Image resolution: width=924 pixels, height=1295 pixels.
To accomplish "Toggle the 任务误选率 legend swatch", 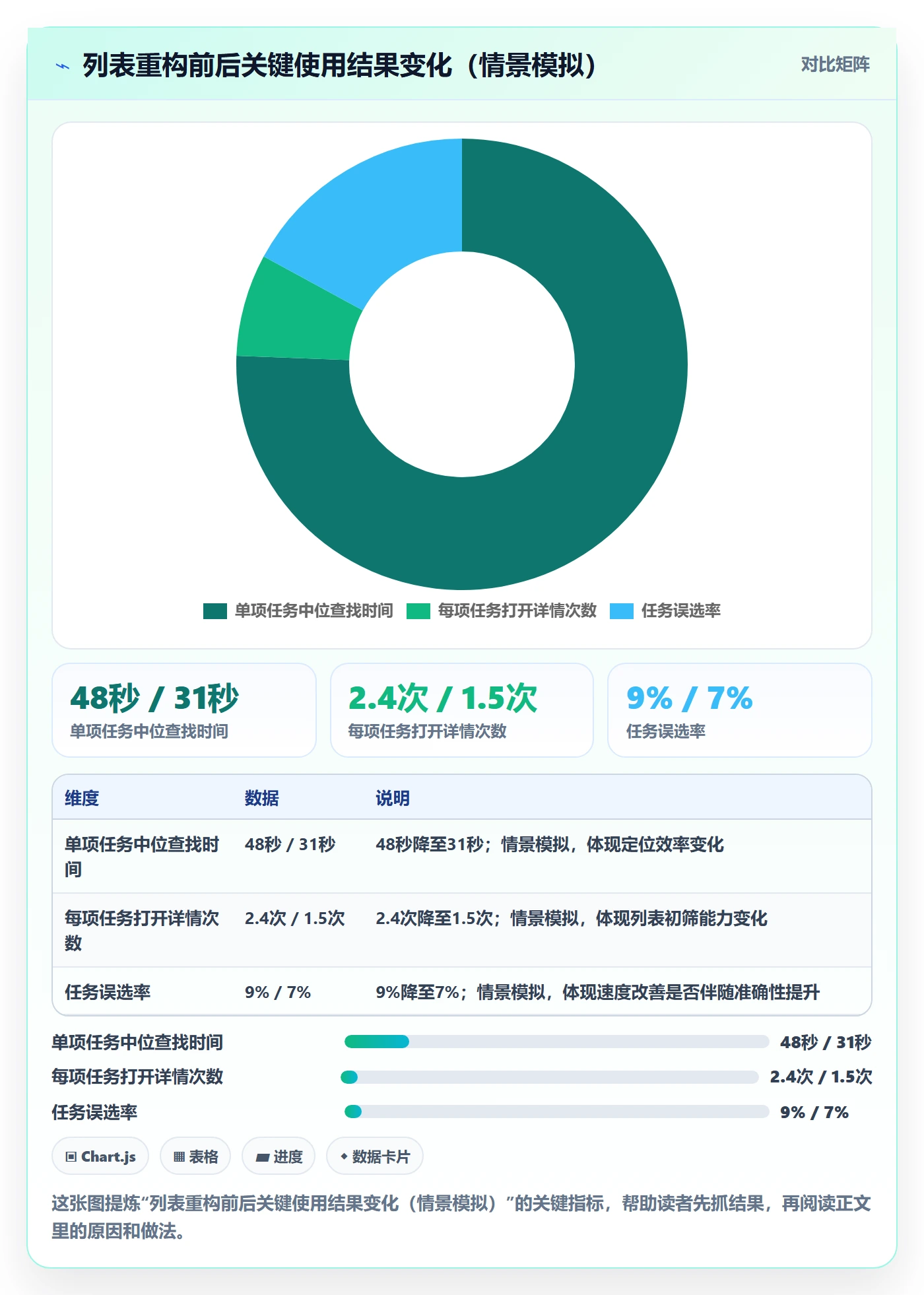I will click(x=622, y=611).
